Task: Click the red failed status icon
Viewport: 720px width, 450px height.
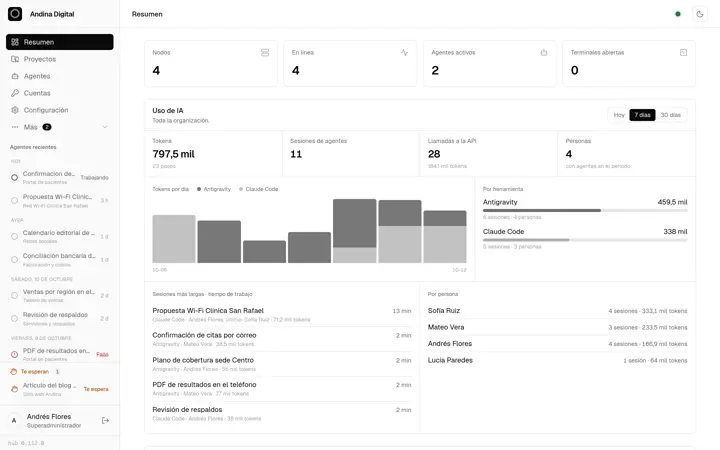Action: click(14, 354)
